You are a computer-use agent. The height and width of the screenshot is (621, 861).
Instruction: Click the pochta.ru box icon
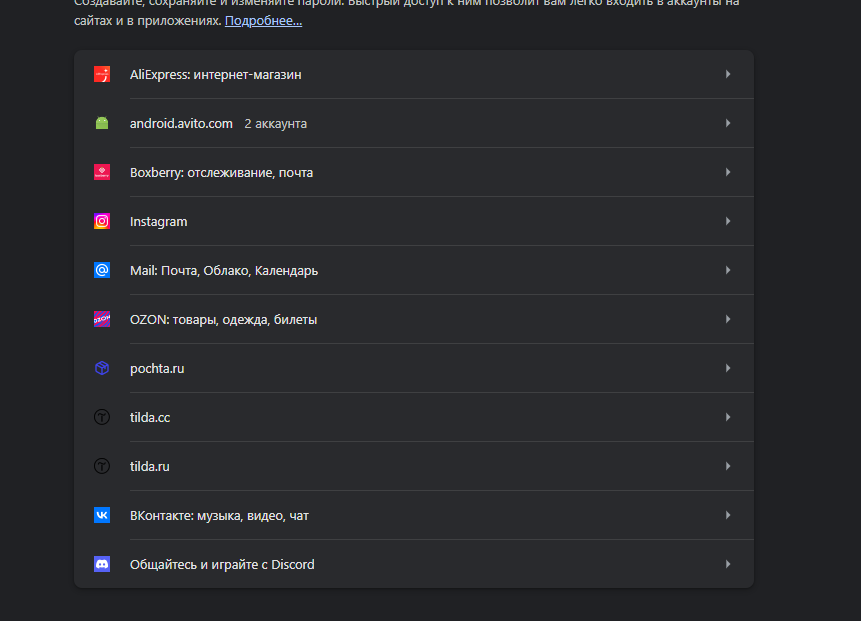[x=102, y=368]
